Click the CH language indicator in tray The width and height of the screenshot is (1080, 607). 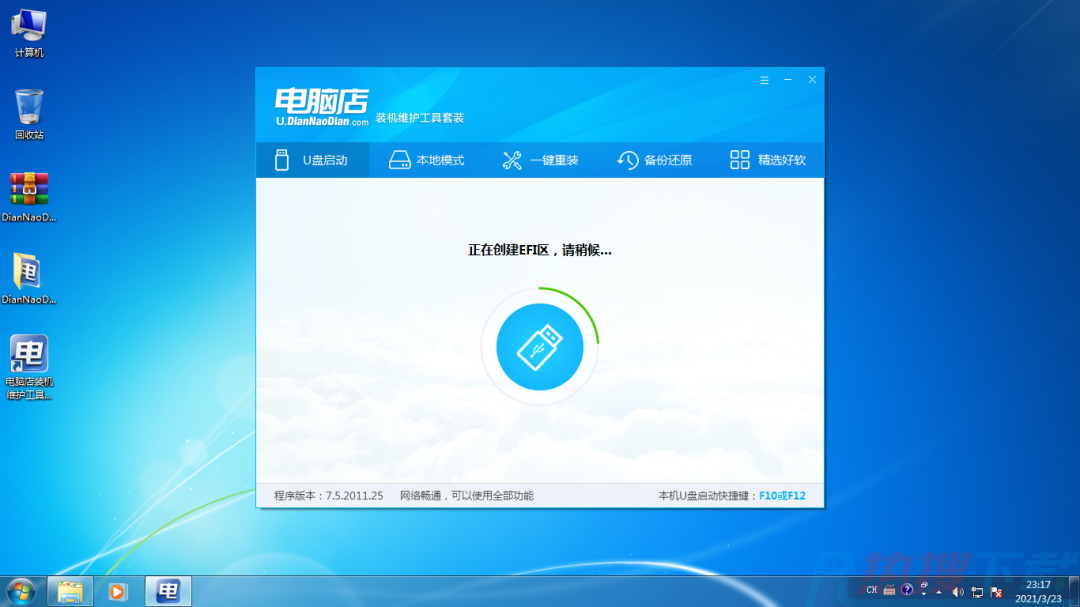[x=871, y=590]
